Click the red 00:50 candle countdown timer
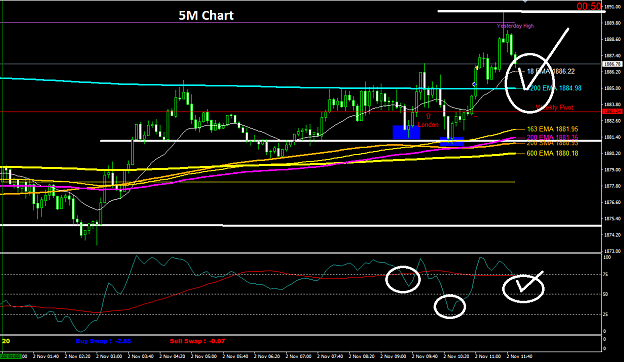This screenshot has height=363, width=625. 589,6
